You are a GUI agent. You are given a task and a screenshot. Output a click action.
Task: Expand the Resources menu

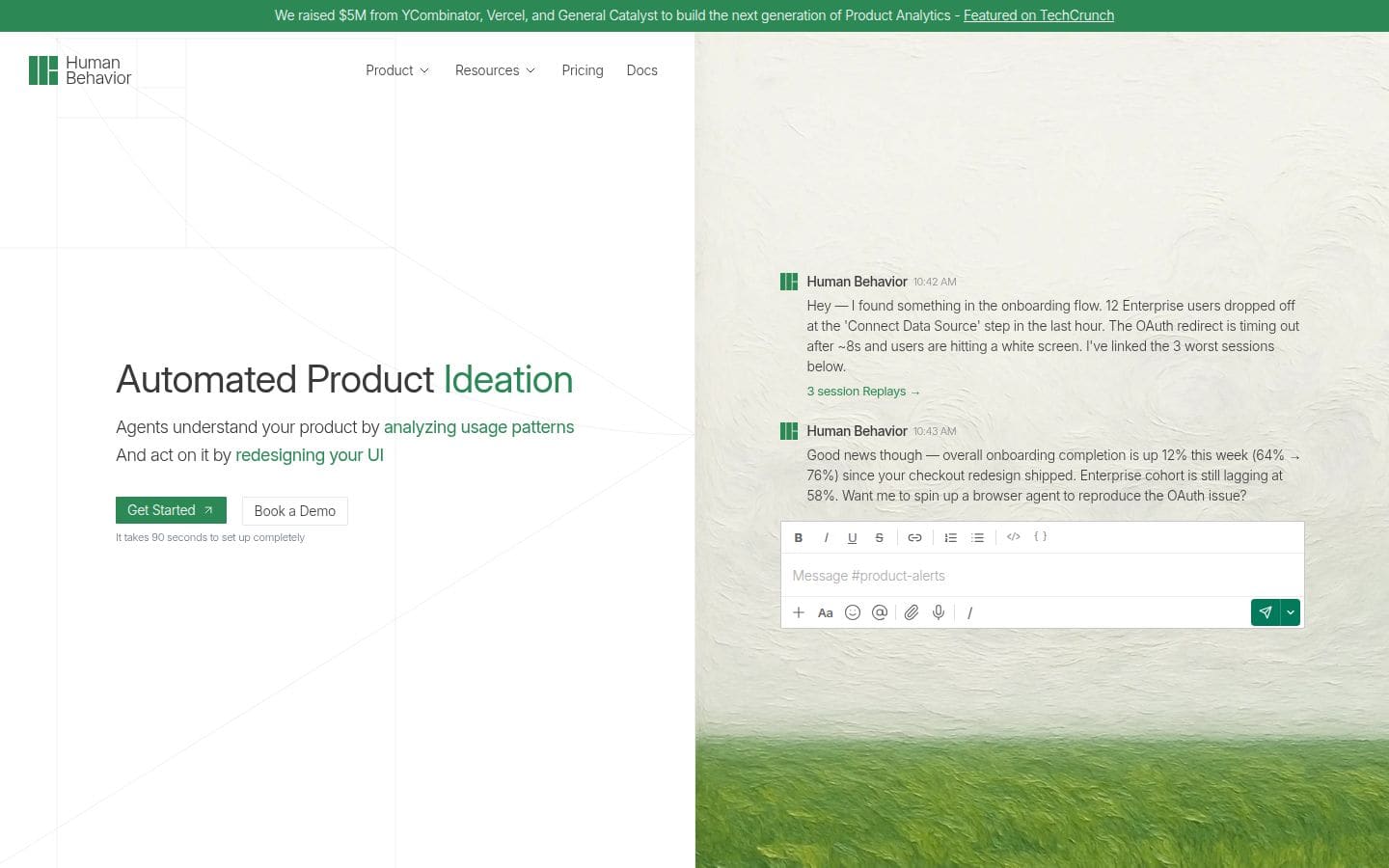[495, 70]
